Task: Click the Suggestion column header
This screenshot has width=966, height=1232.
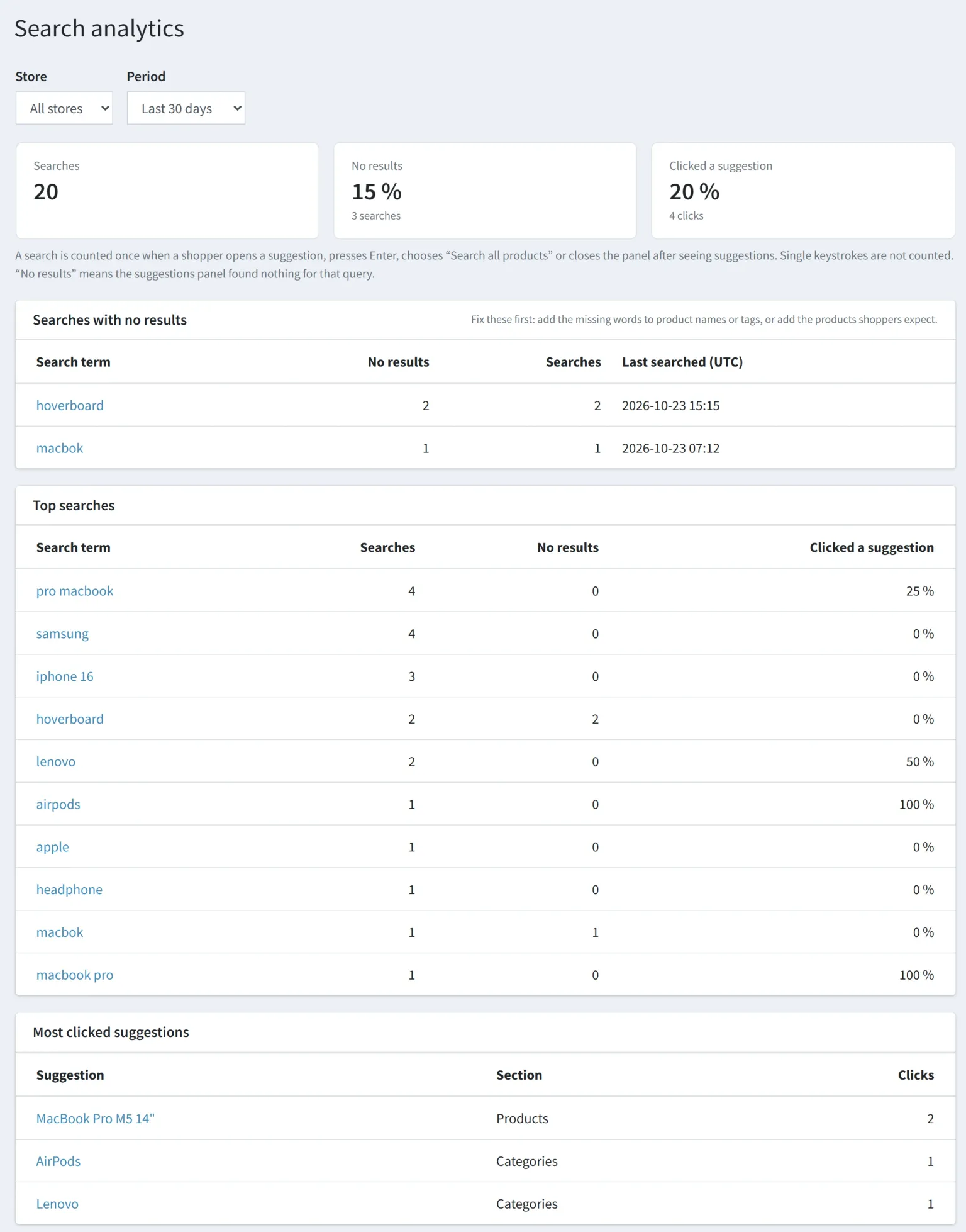Action: 70,1075
